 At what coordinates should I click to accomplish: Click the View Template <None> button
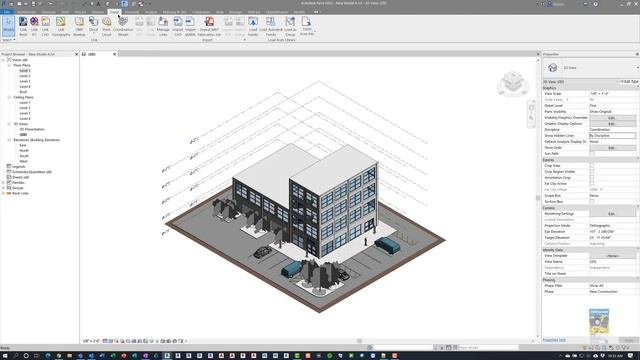click(612, 256)
